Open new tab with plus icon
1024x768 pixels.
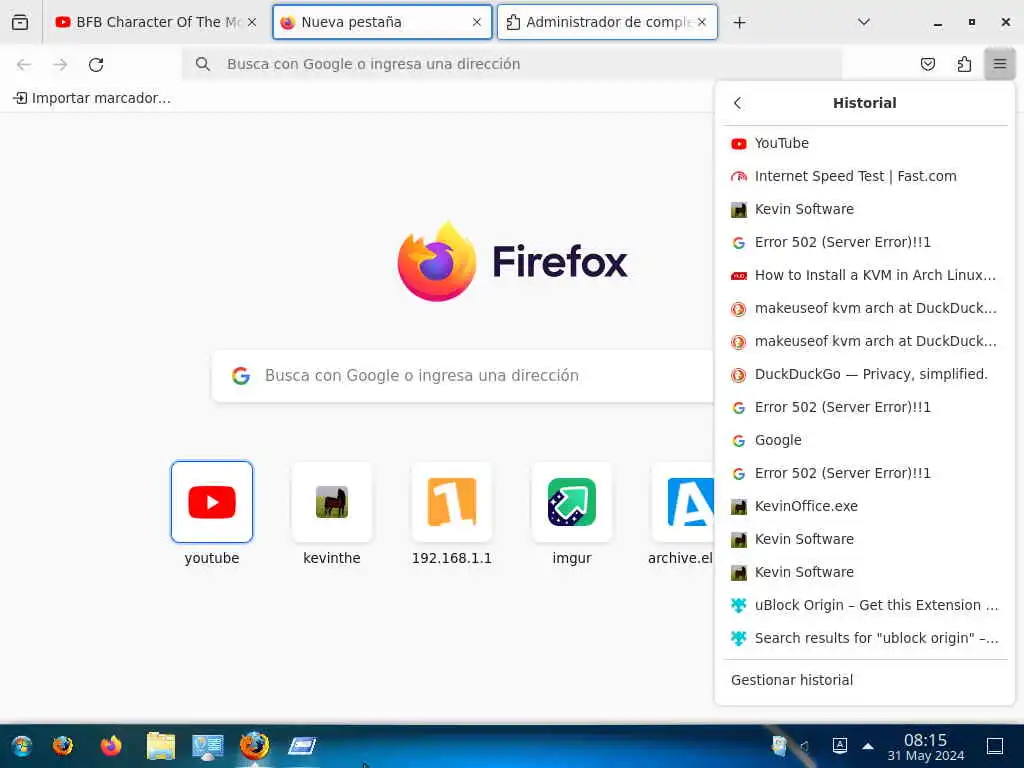[x=739, y=23]
